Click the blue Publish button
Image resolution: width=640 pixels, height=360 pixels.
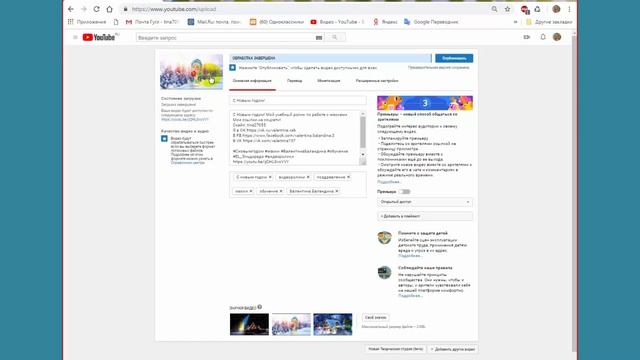click(x=454, y=58)
